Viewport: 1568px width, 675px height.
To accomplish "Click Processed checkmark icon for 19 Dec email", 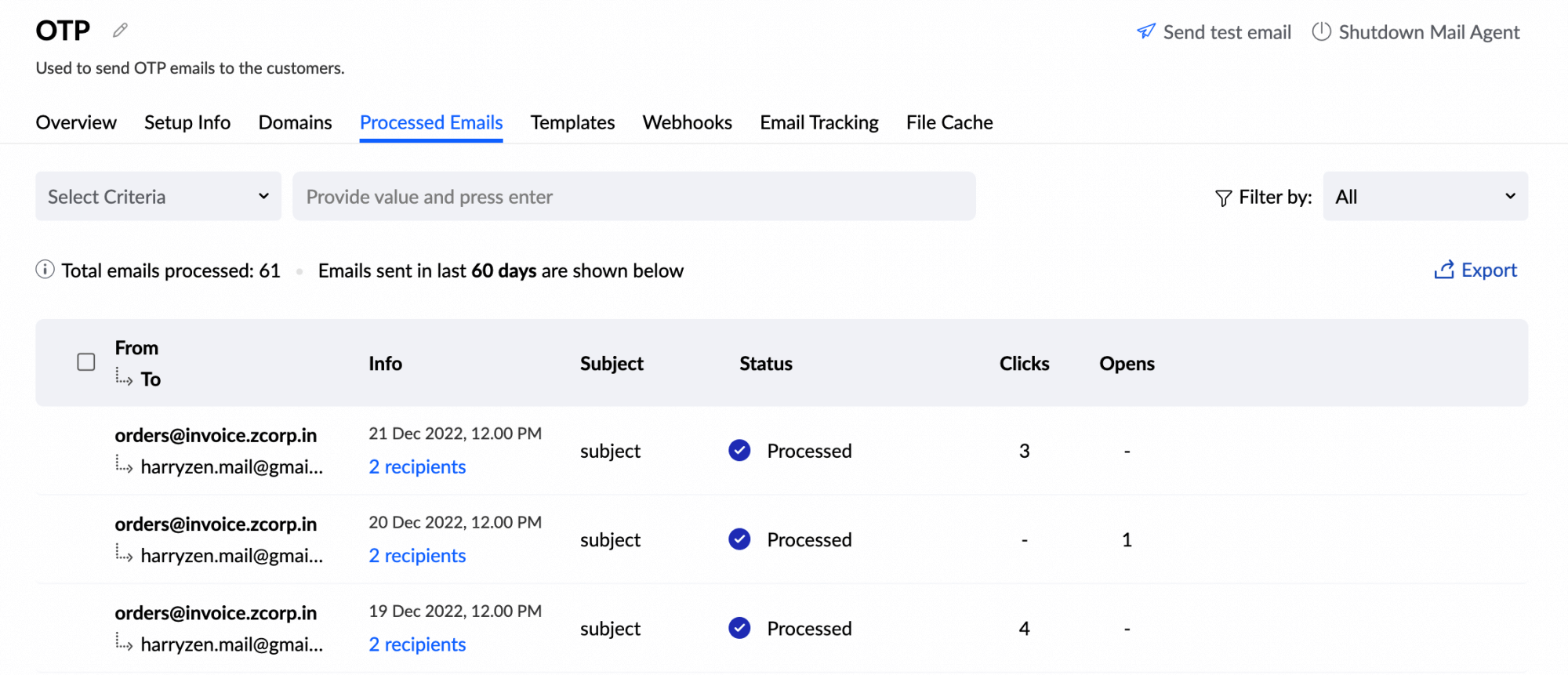I will click(x=739, y=628).
